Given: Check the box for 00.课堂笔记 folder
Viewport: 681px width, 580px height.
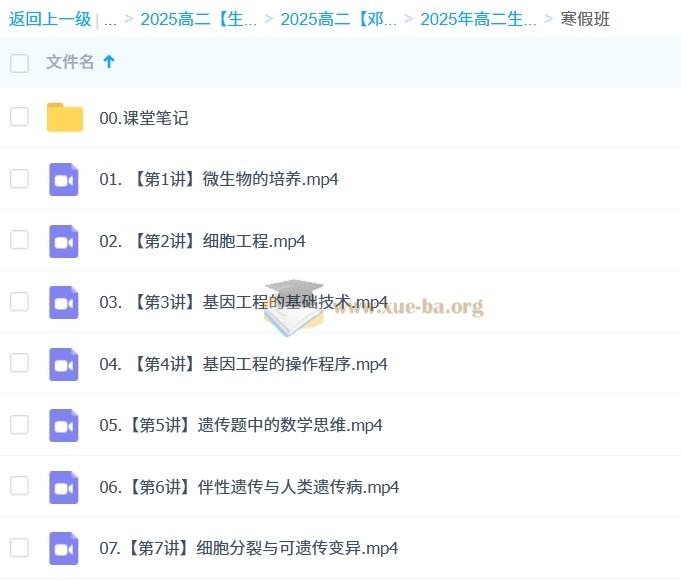Looking at the screenshot, I should point(20,117).
